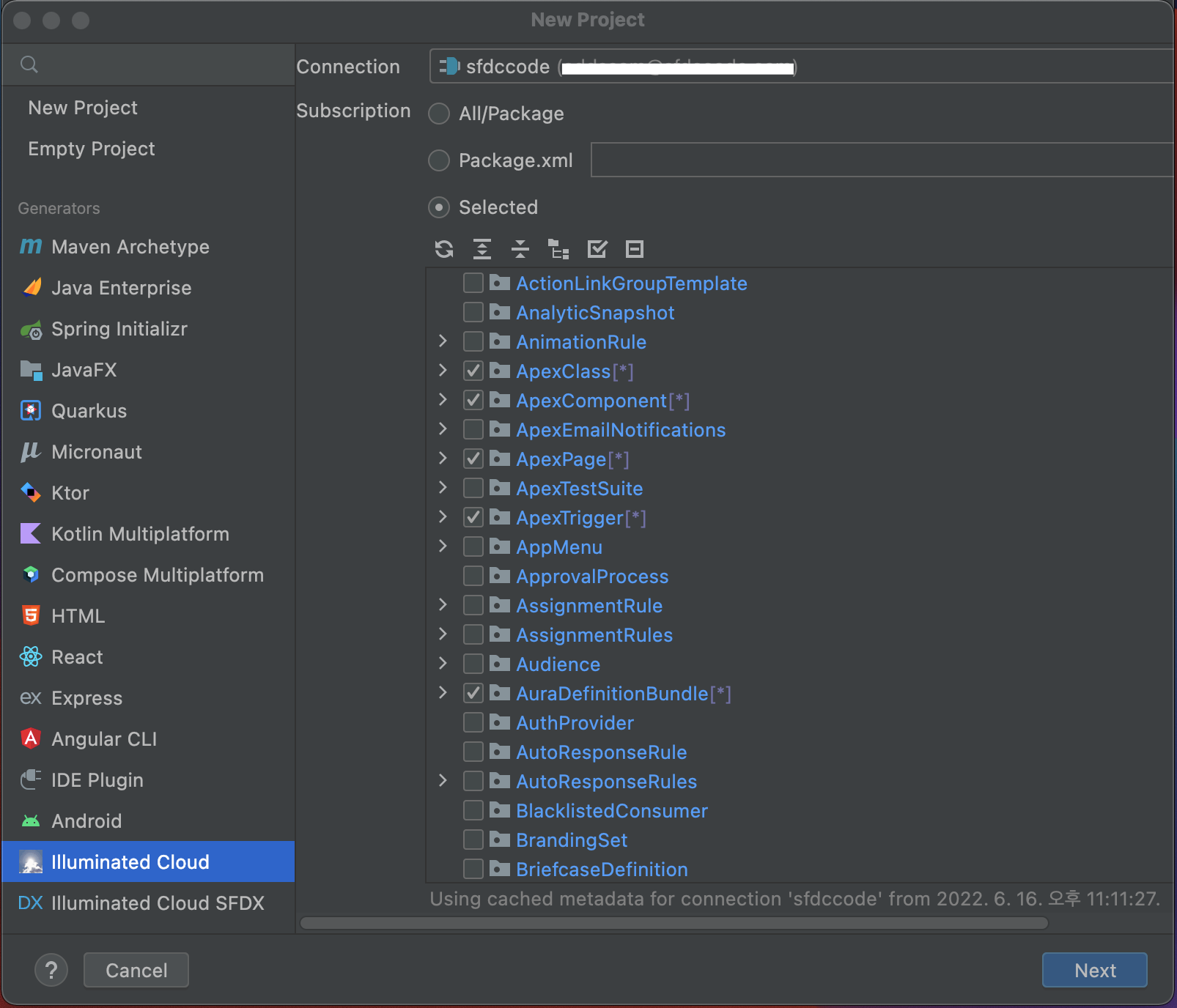Click the BriefcaseDefinition metadata link
Viewport: 1177px width, 1008px height.
pyautogui.click(x=602, y=870)
